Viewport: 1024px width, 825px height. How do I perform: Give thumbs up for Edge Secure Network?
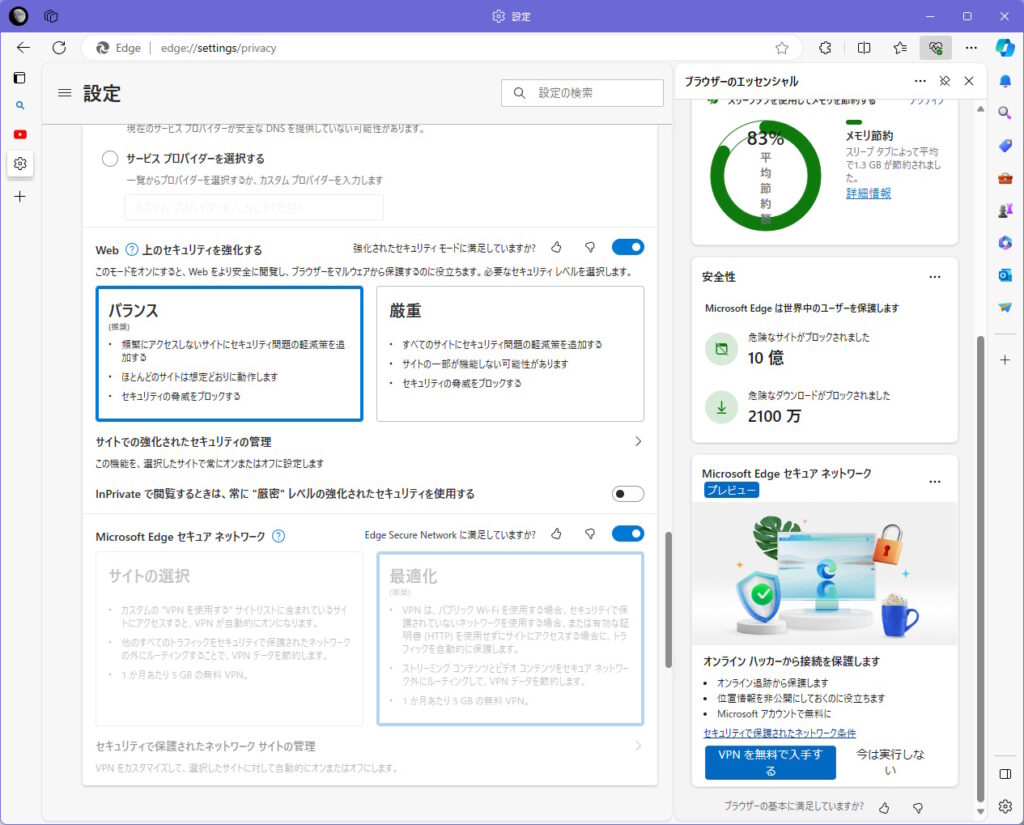coord(556,534)
